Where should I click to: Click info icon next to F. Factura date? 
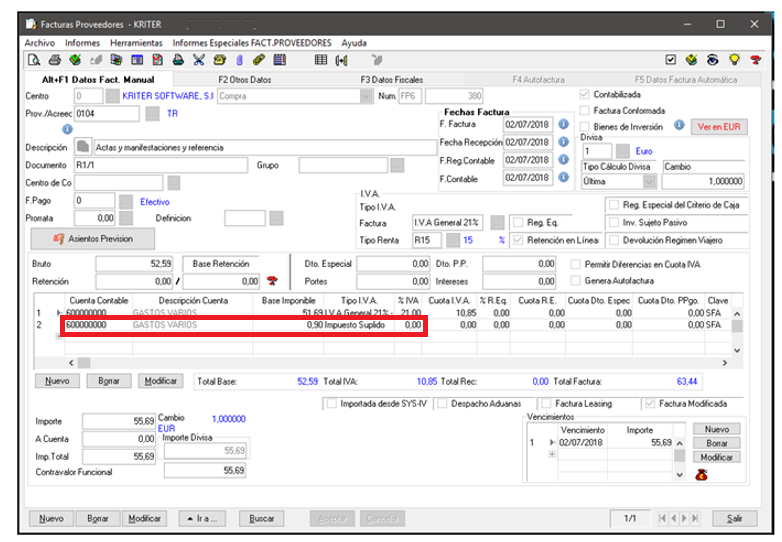(x=563, y=125)
